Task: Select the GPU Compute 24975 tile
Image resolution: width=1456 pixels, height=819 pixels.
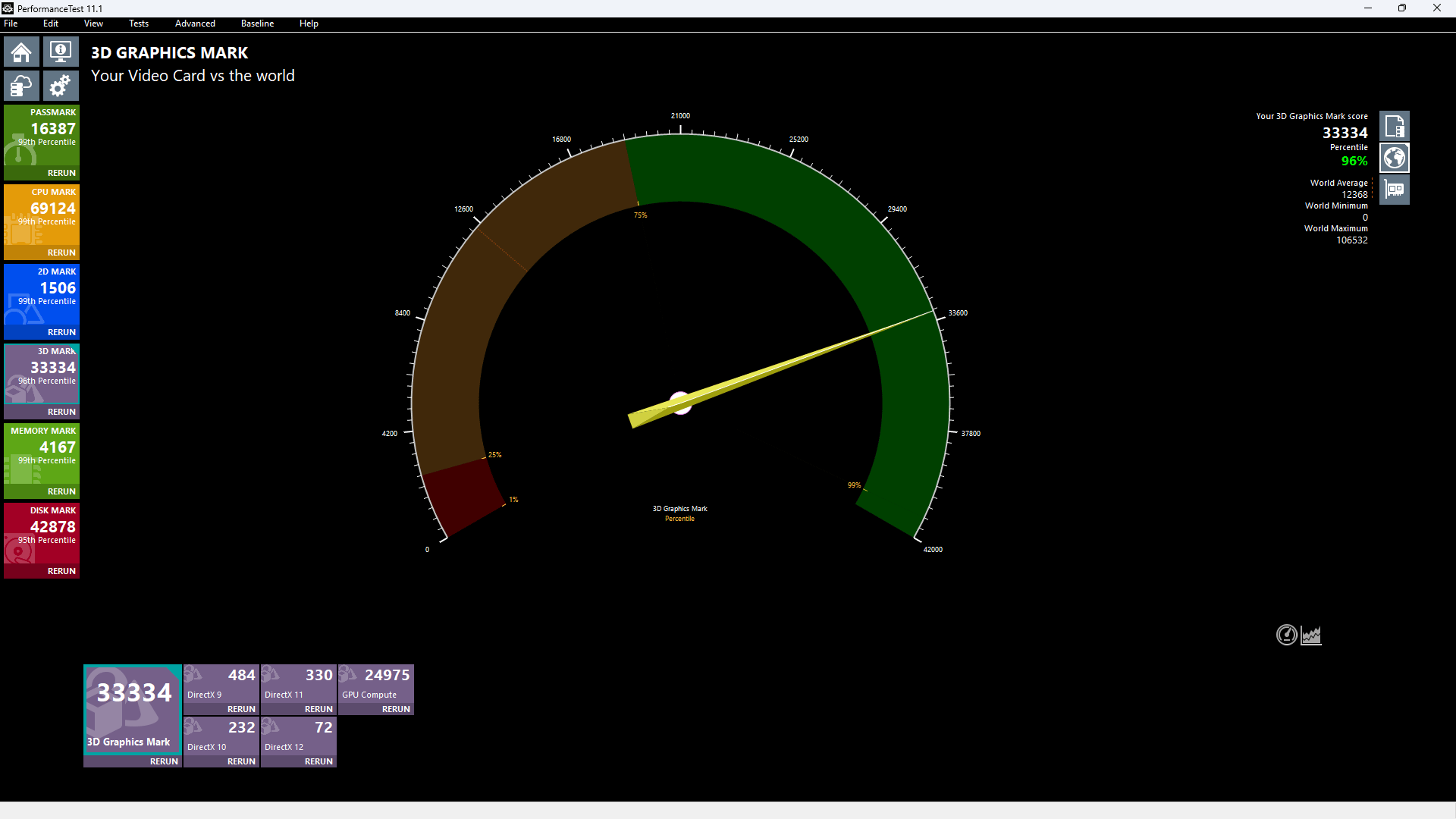Action: [x=376, y=683]
